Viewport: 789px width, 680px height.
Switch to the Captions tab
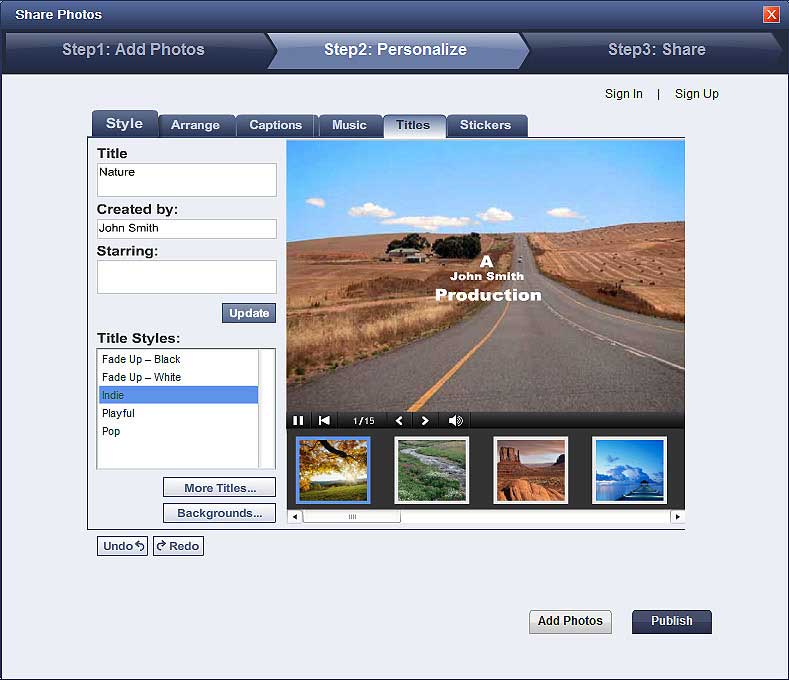[x=276, y=125]
